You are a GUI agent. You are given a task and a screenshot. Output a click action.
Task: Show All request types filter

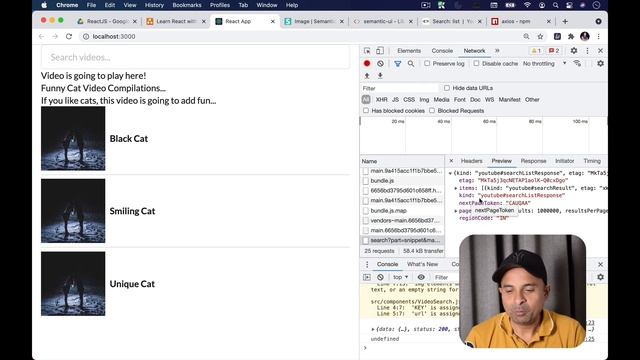pyautogui.click(x=366, y=100)
